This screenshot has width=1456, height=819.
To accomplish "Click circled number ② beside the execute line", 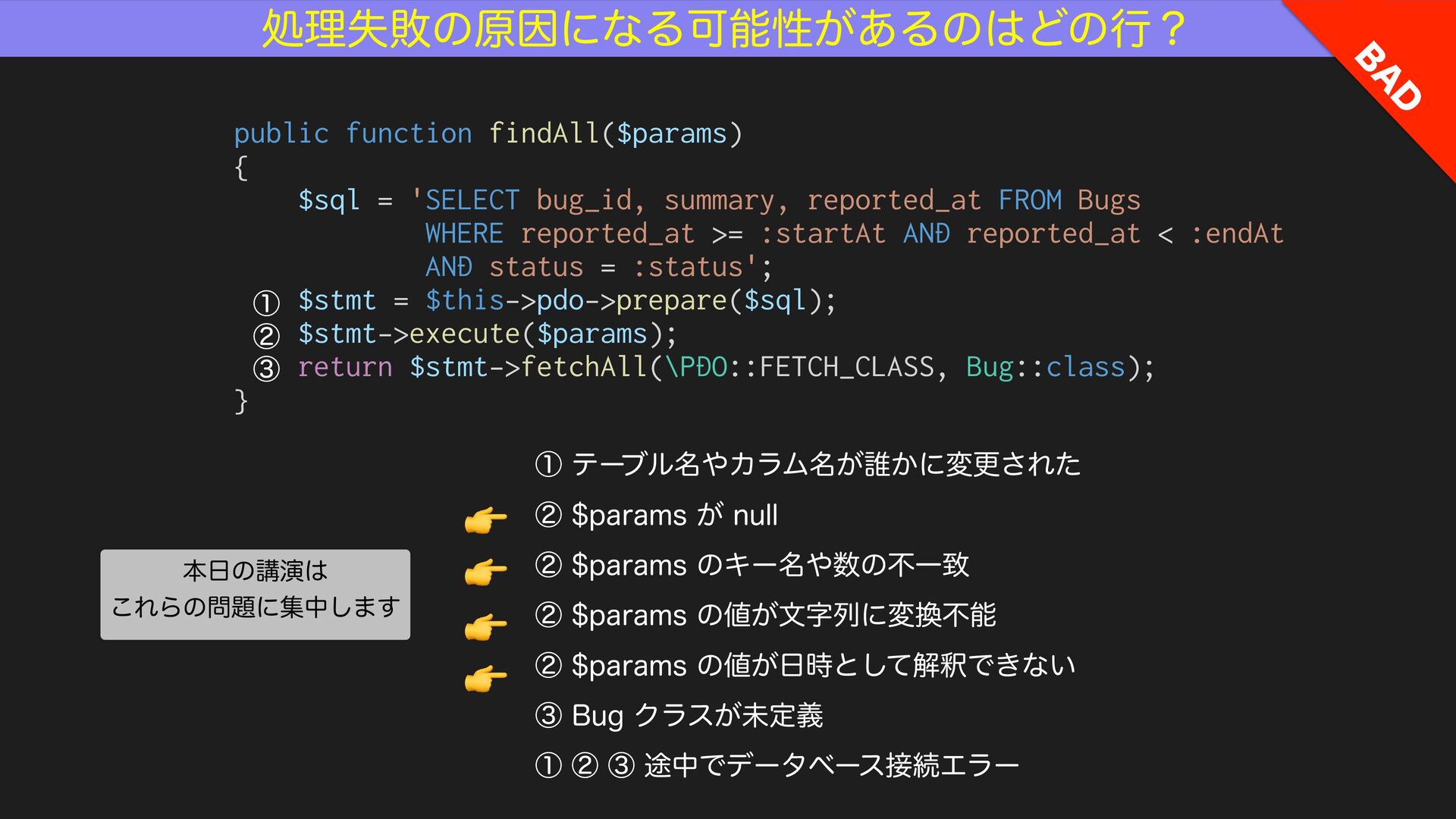I will (x=266, y=336).
